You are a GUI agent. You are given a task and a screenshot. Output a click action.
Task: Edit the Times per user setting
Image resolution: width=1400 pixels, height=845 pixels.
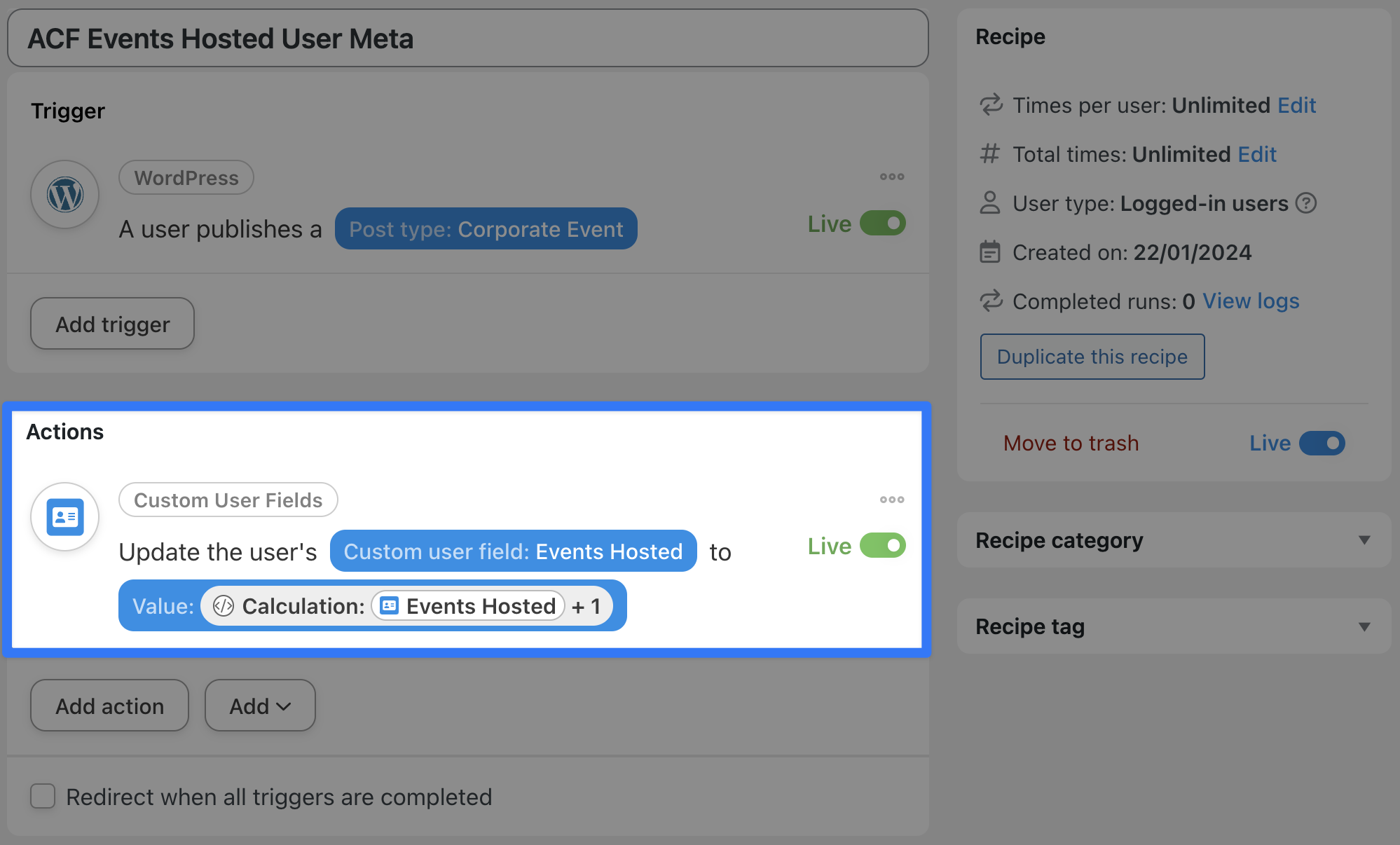pos(1296,105)
